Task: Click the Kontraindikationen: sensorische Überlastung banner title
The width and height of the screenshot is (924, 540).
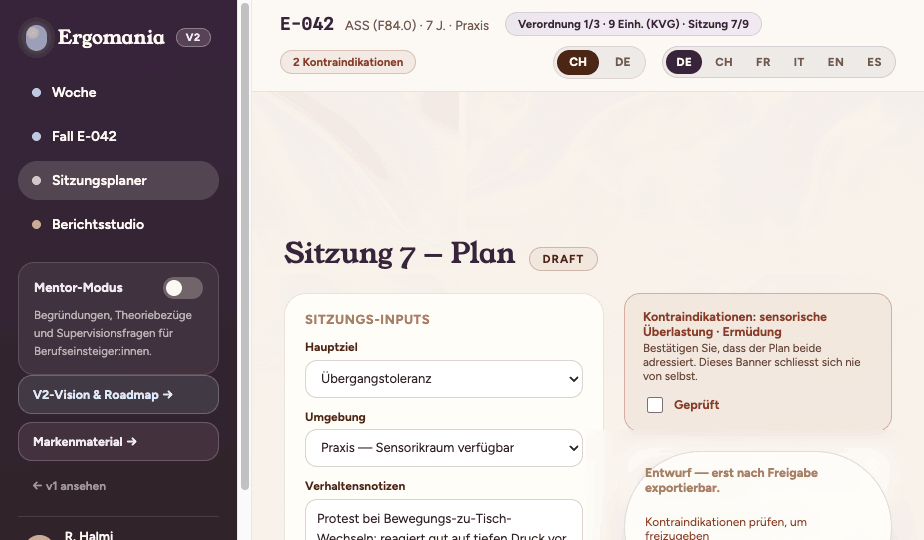Action: (x=735, y=324)
